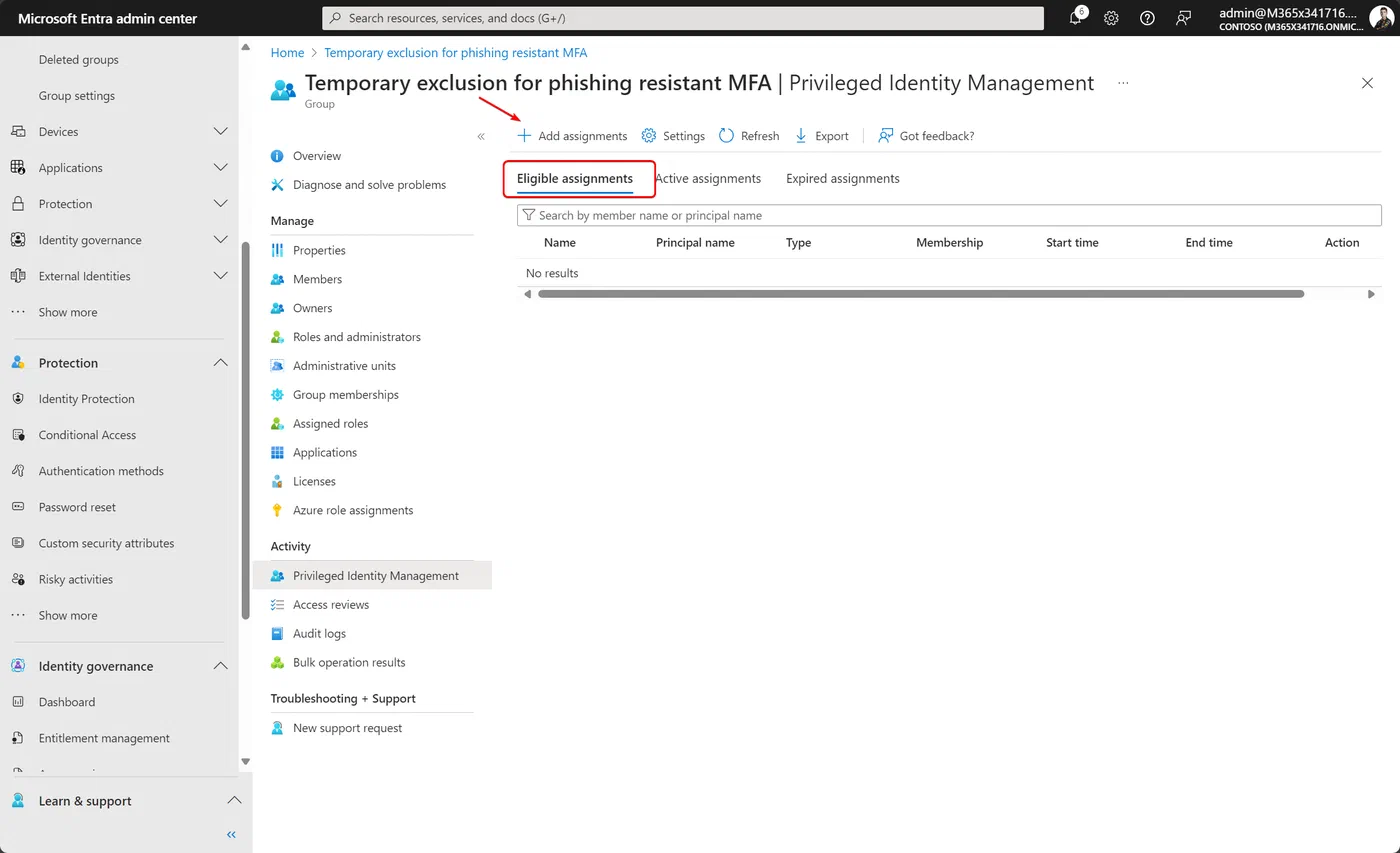This screenshot has height=853, width=1400.
Task: Go to Home breadcrumb link
Action: pos(287,52)
